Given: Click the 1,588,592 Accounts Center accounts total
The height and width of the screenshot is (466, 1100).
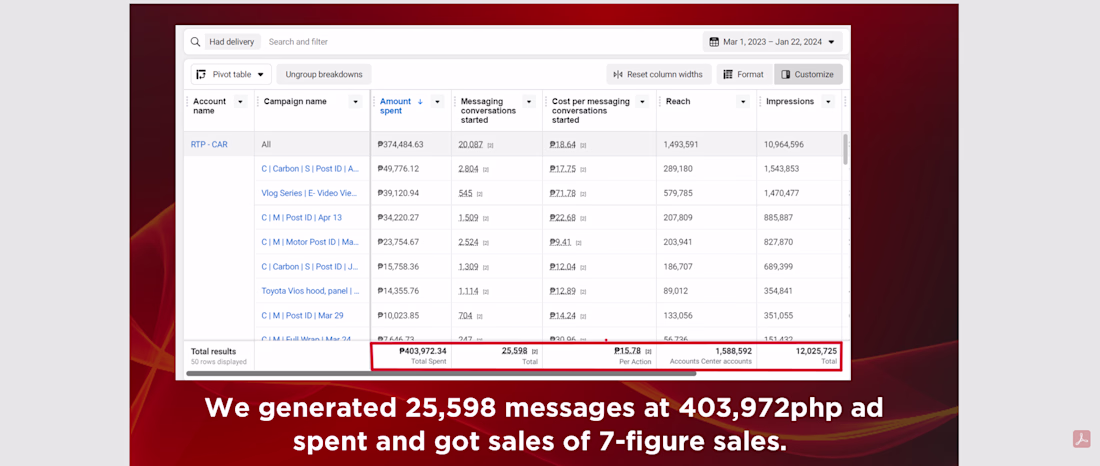Looking at the screenshot, I should pos(733,350).
